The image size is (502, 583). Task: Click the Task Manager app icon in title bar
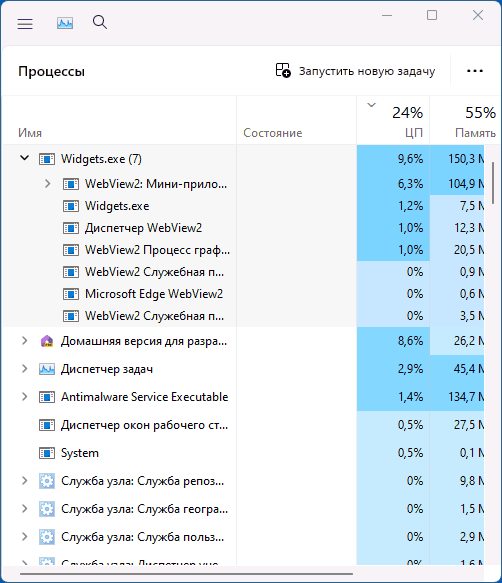coord(65,23)
